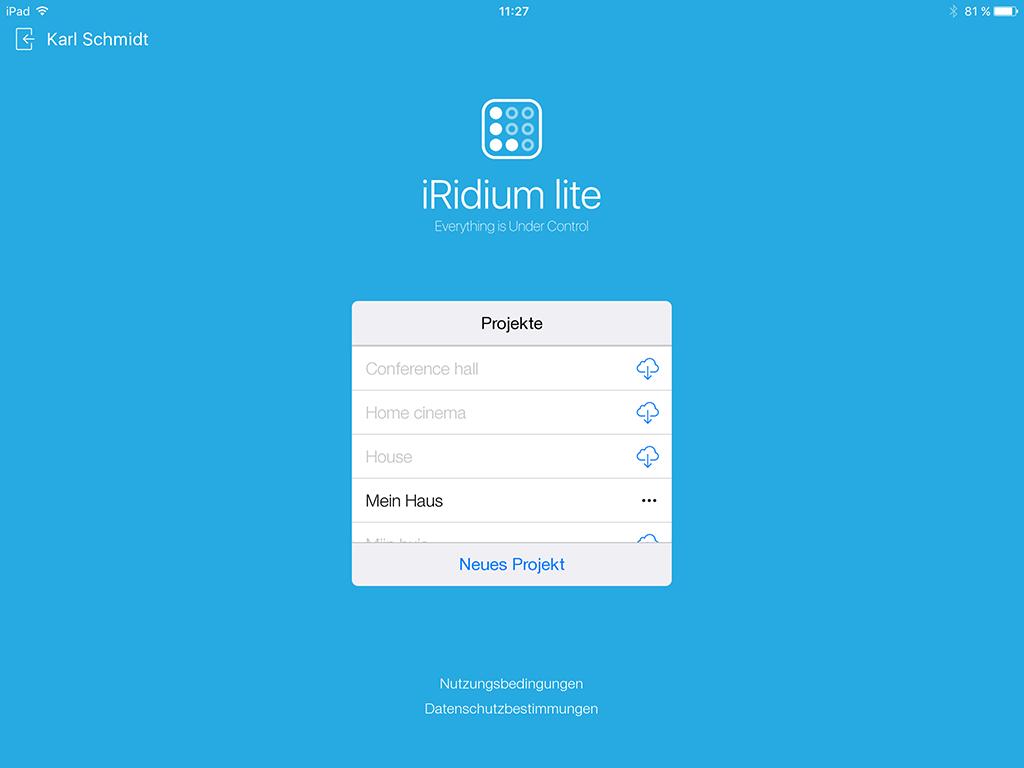Download the Home cinema project from cloud
This screenshot has width=1024, height=768.
point(647,413)
